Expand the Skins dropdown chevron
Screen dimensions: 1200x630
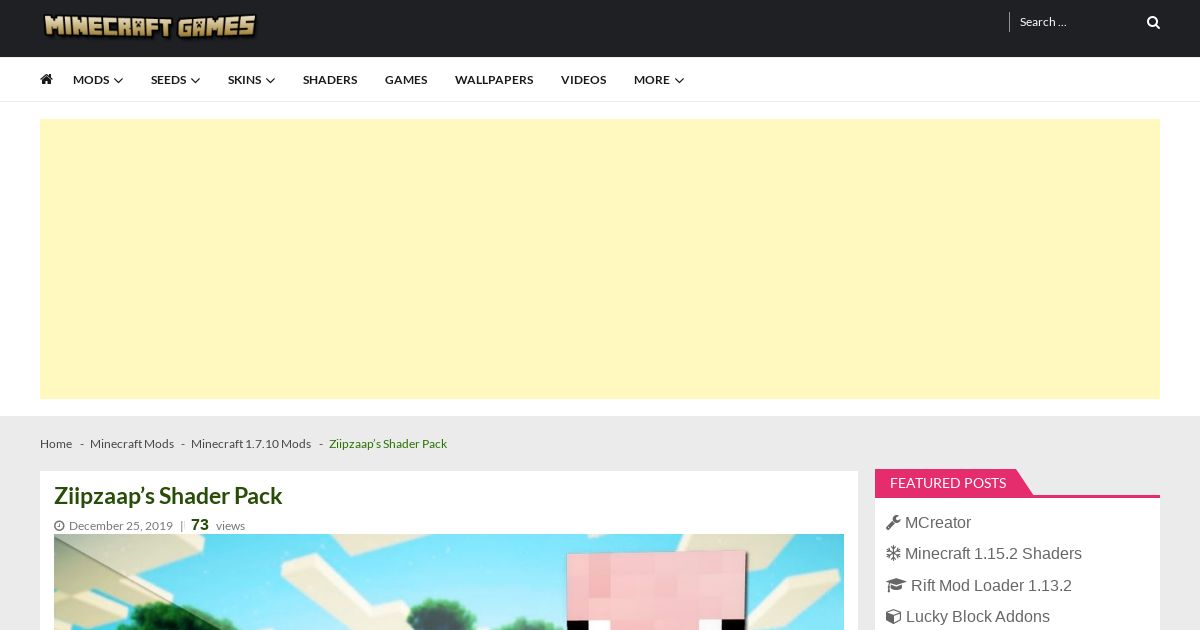pos(270,80)
